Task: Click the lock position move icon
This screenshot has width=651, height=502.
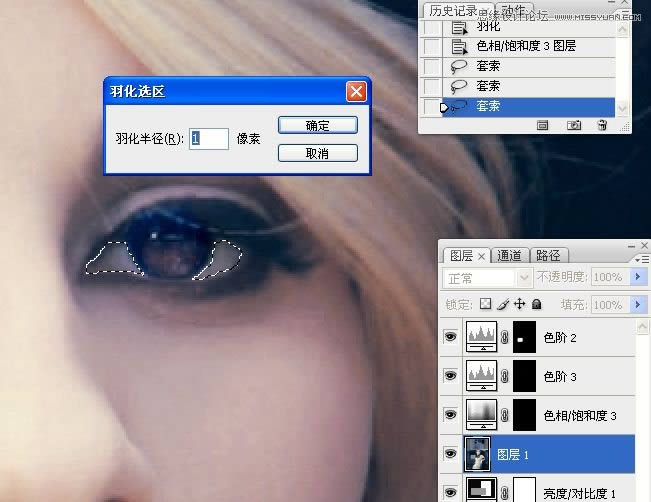Action: point(519,304)
